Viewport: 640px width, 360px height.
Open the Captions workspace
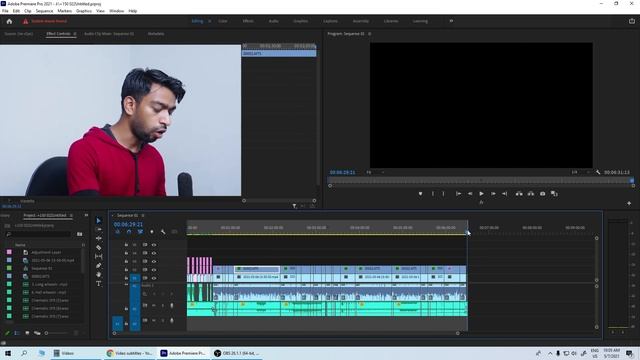point(331,21)
